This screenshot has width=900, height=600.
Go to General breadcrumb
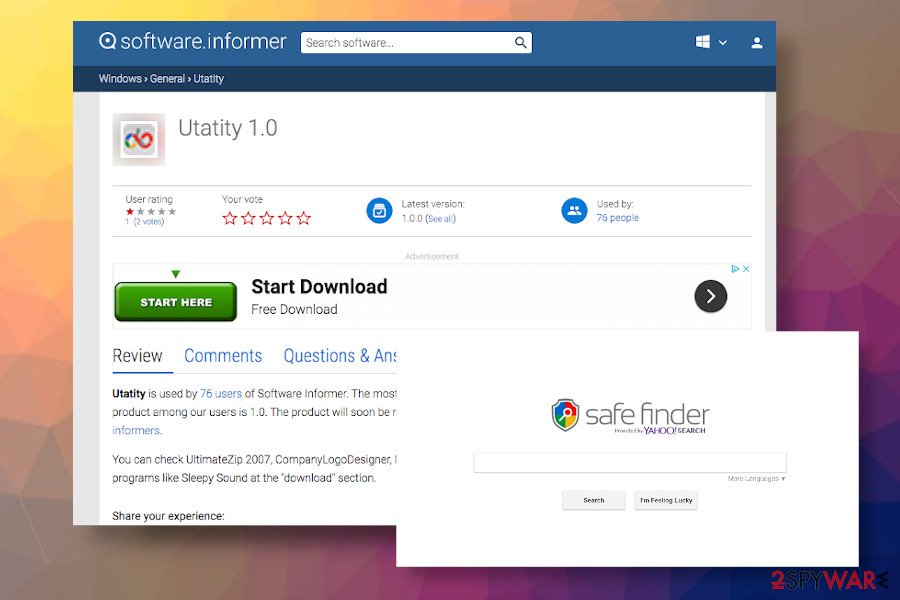(x=167, y=79)
